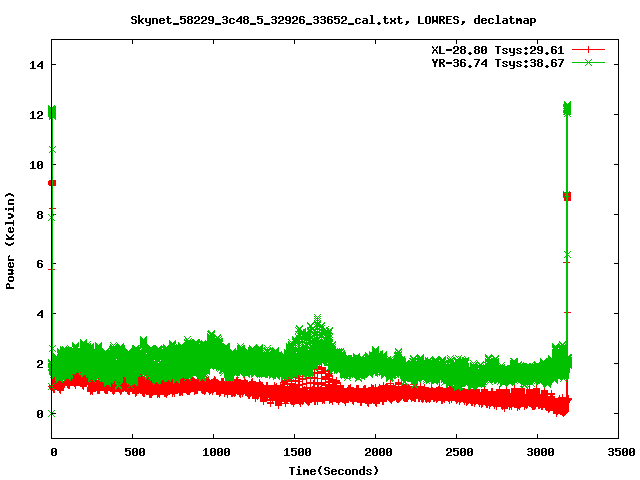Click the y-axis tick label 12
This screenshot has width=640, height=480.
click(x=36, y=115)
